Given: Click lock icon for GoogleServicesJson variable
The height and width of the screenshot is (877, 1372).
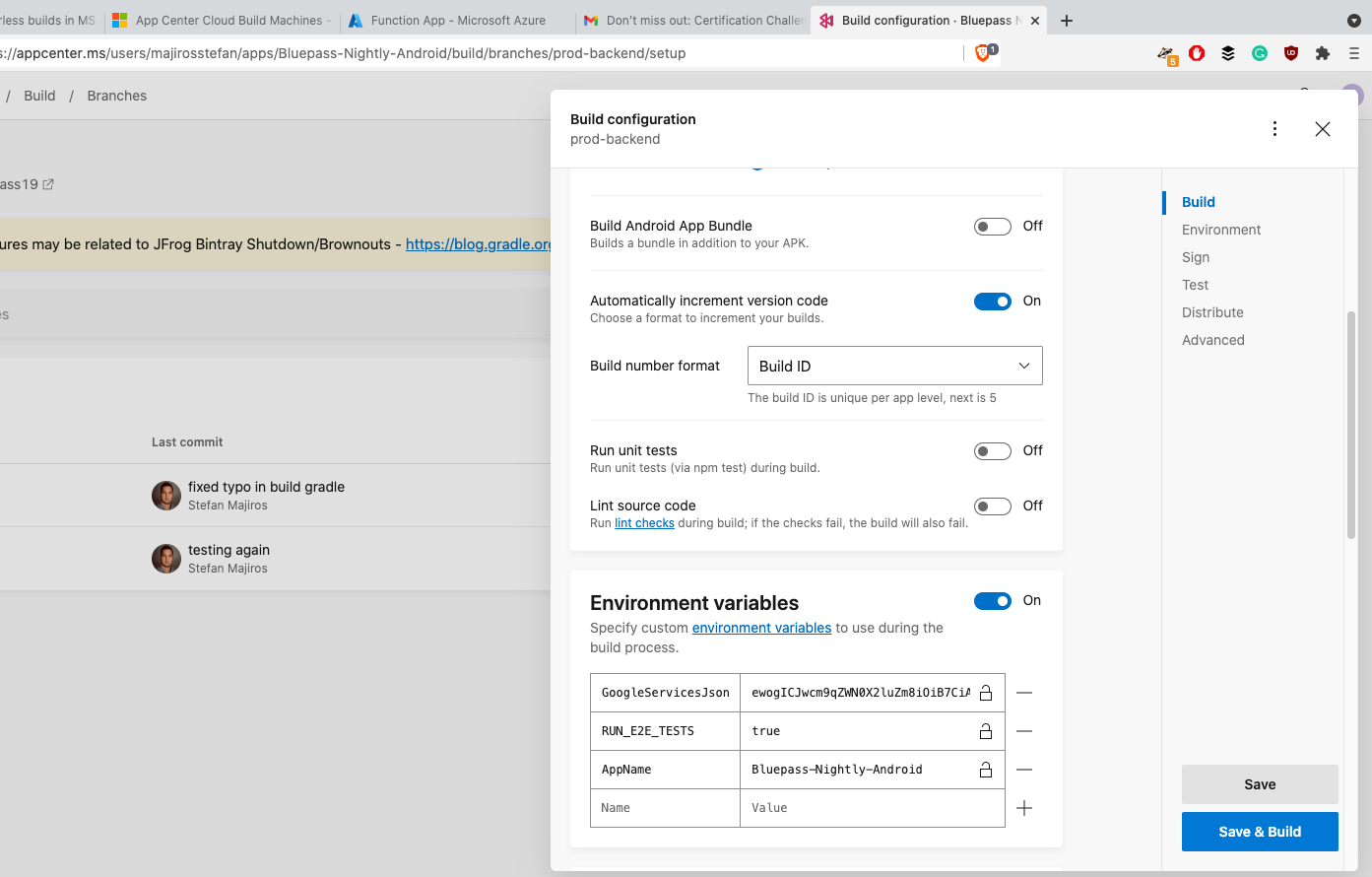Looking at the screenshot, I should 986,693.
